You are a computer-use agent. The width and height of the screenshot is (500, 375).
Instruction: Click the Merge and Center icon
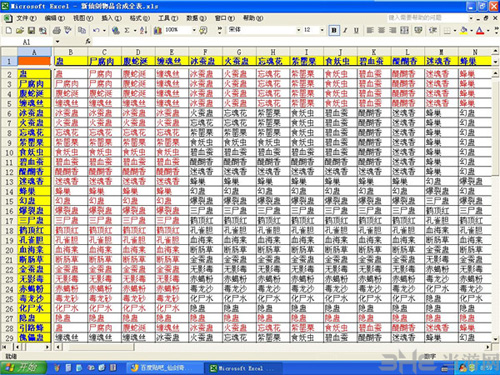click(404, 30)
